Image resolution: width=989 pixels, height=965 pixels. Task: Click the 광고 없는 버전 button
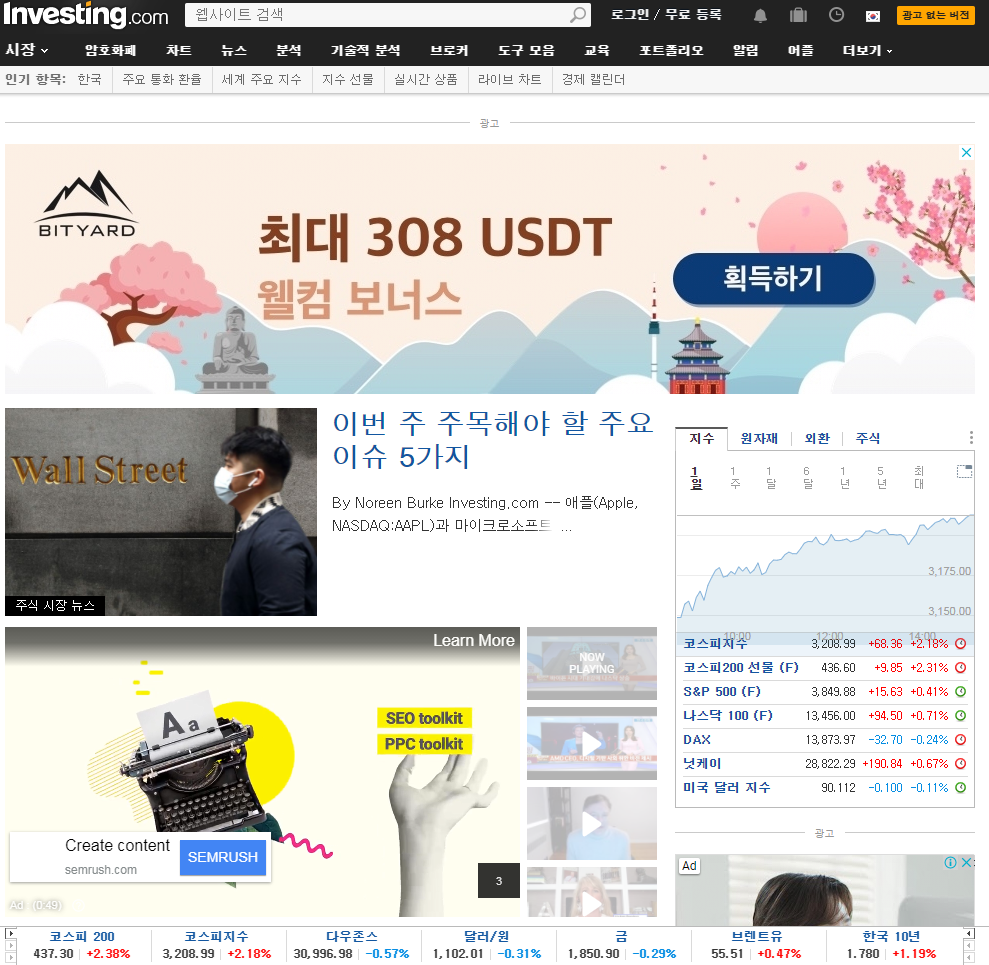click(x=935, y=15)
